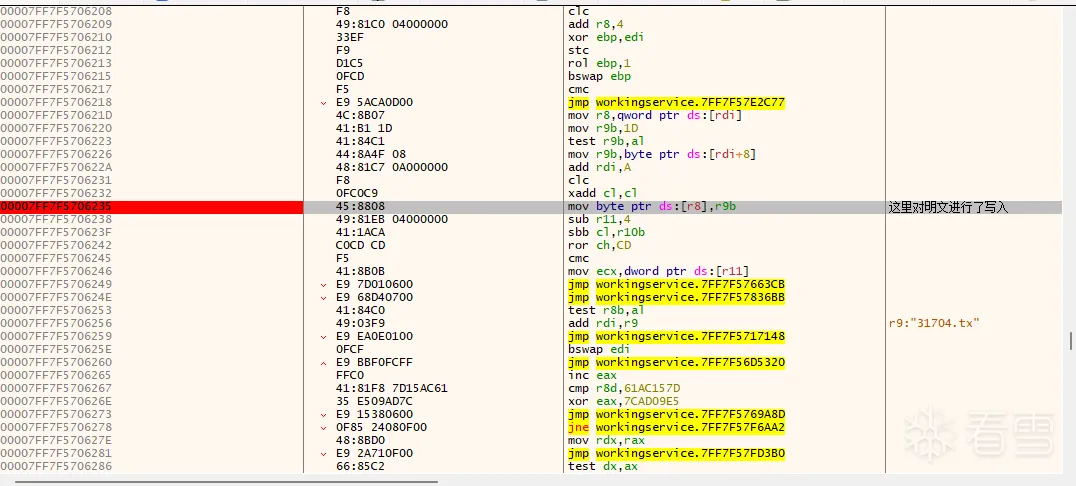Screen dimensions: 1076x486
Task: Select instruction sbb cl,r10b
Action: 607,233
